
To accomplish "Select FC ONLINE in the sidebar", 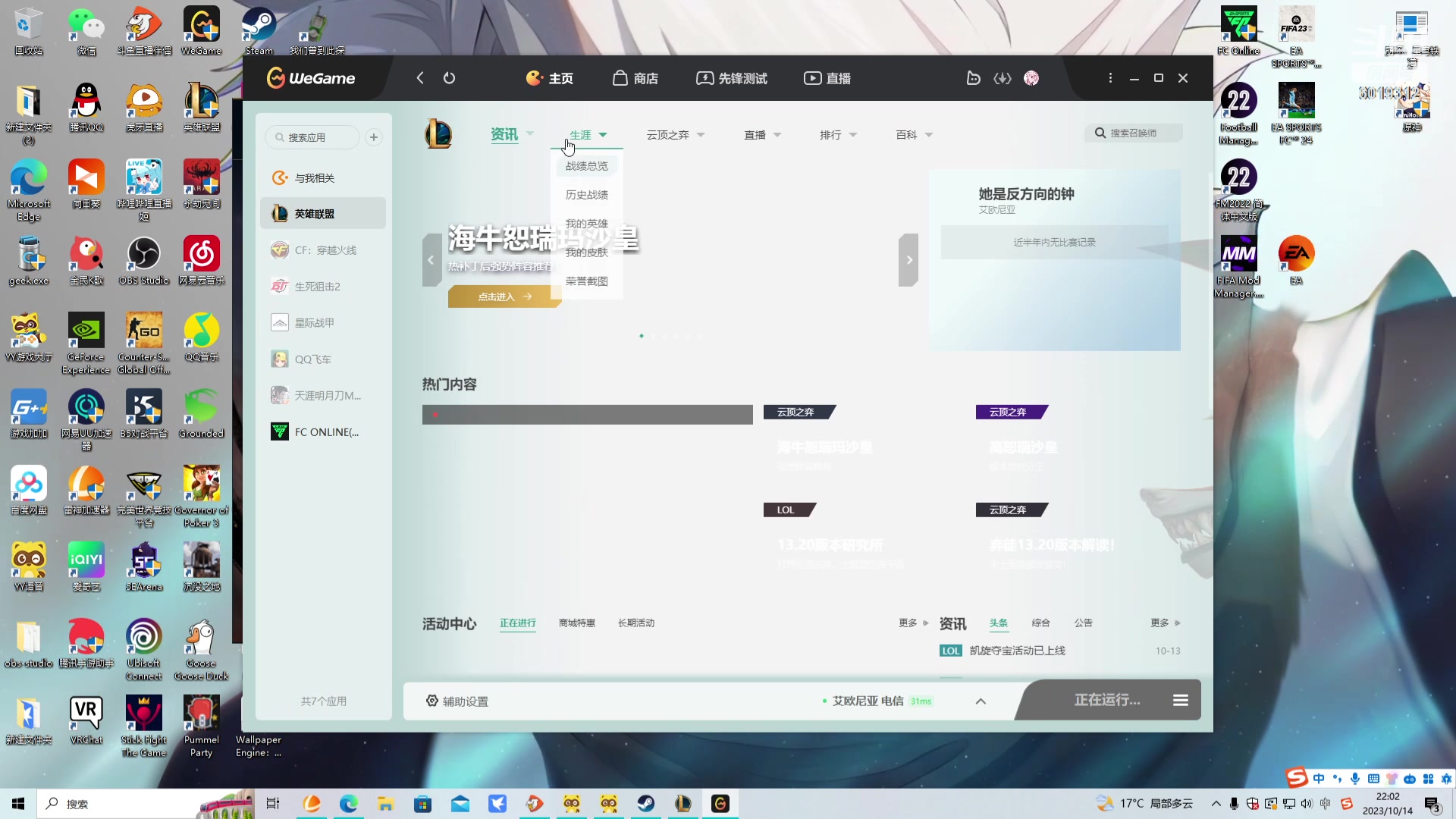I will tap(323, 432).
